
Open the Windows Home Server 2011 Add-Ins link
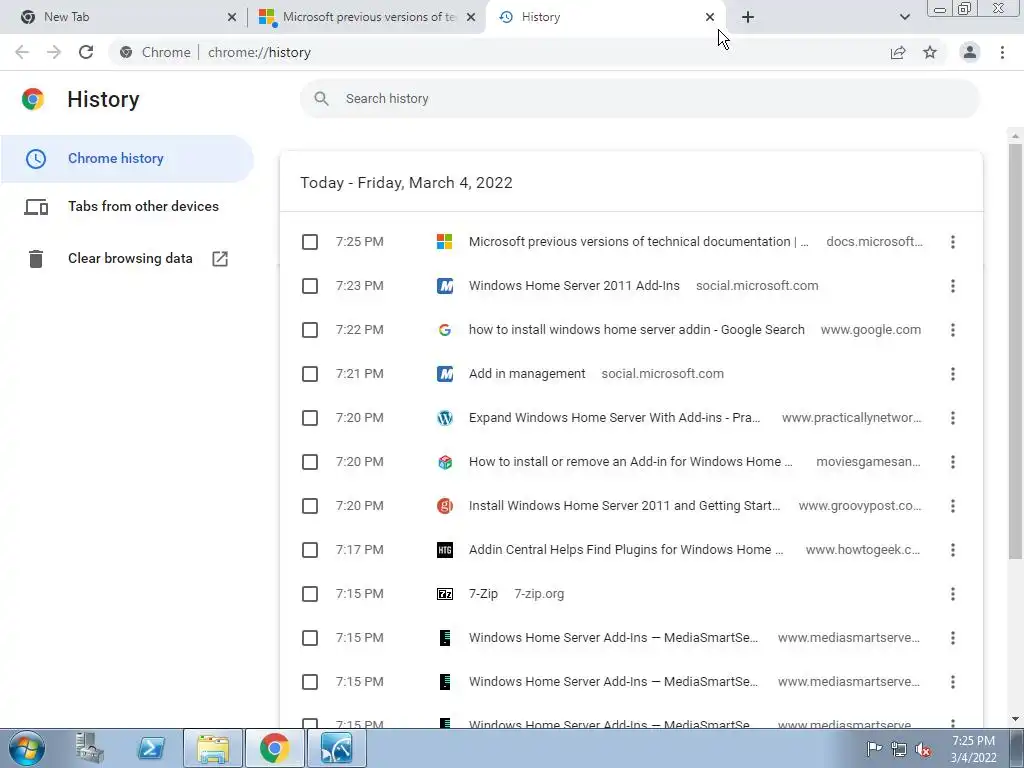point(574,286)
